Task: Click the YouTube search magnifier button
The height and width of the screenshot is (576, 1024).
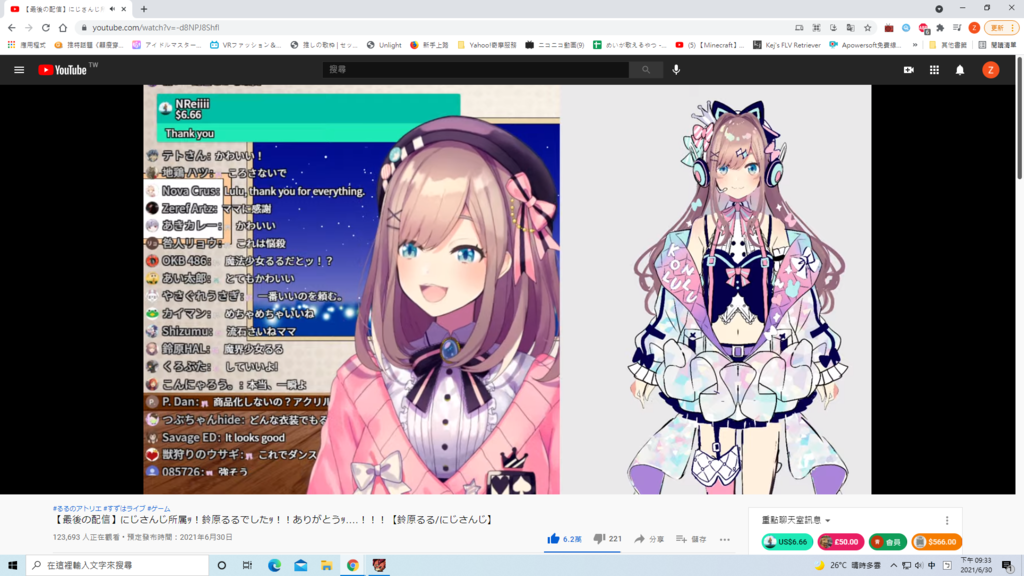Action: [645, 70]
